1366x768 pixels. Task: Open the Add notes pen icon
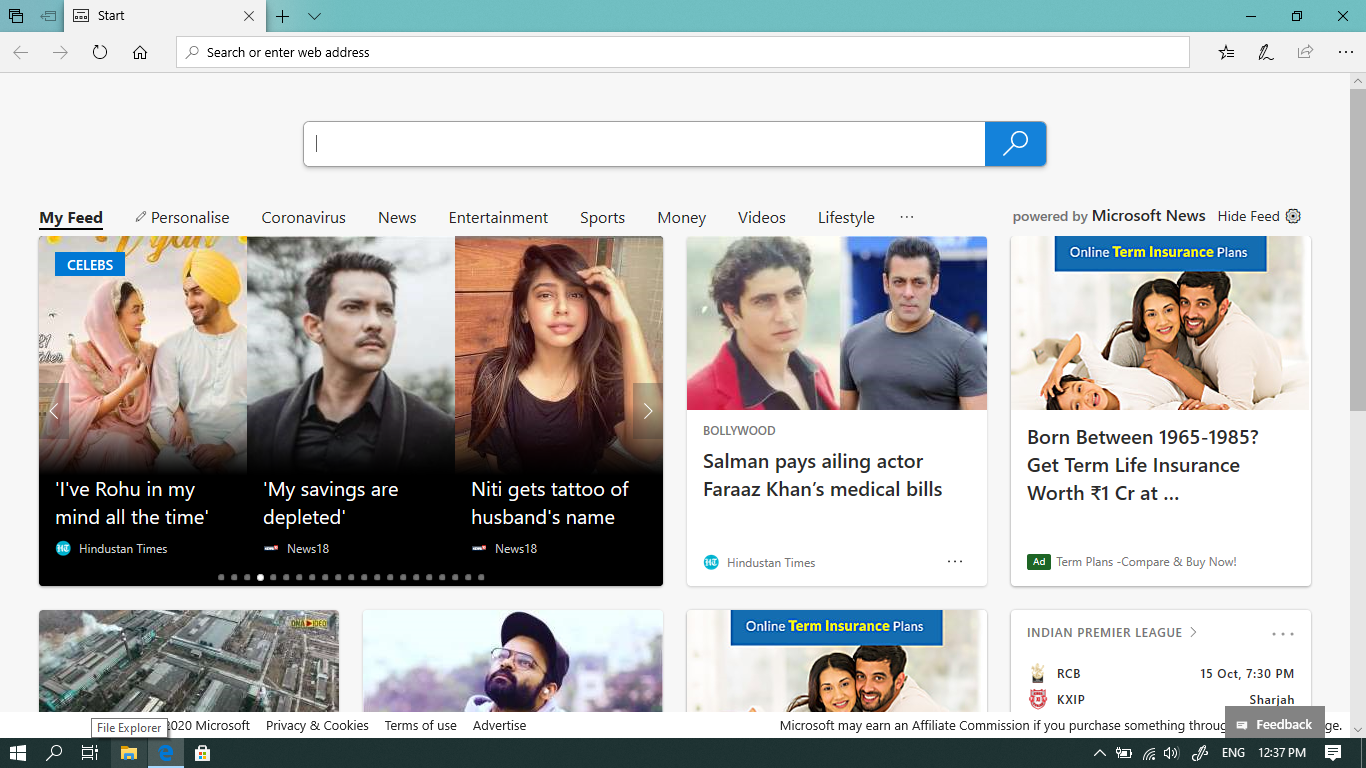click(1266, 52)
